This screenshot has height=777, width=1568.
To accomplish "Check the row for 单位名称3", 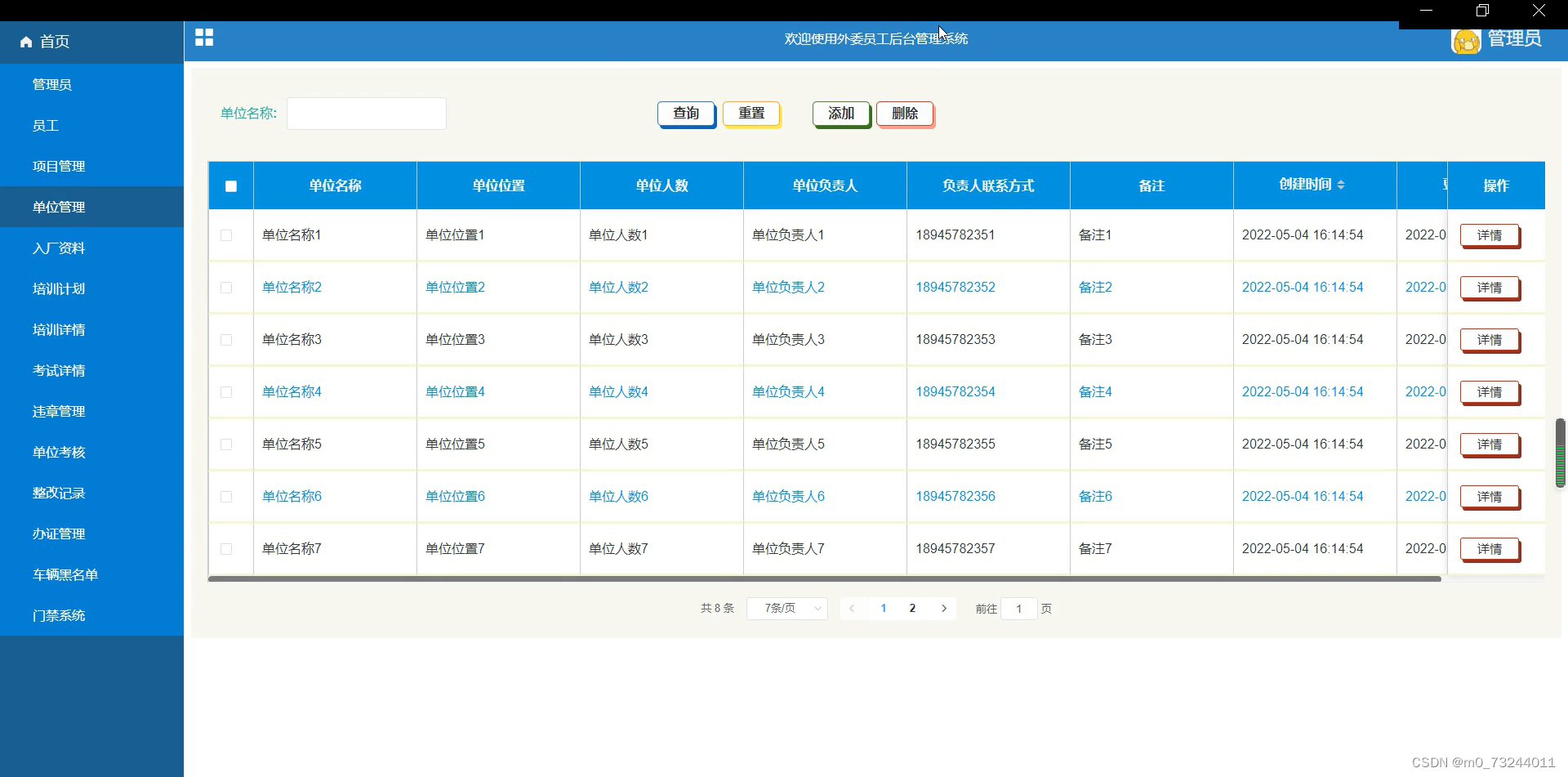I will tap(226, 340).
